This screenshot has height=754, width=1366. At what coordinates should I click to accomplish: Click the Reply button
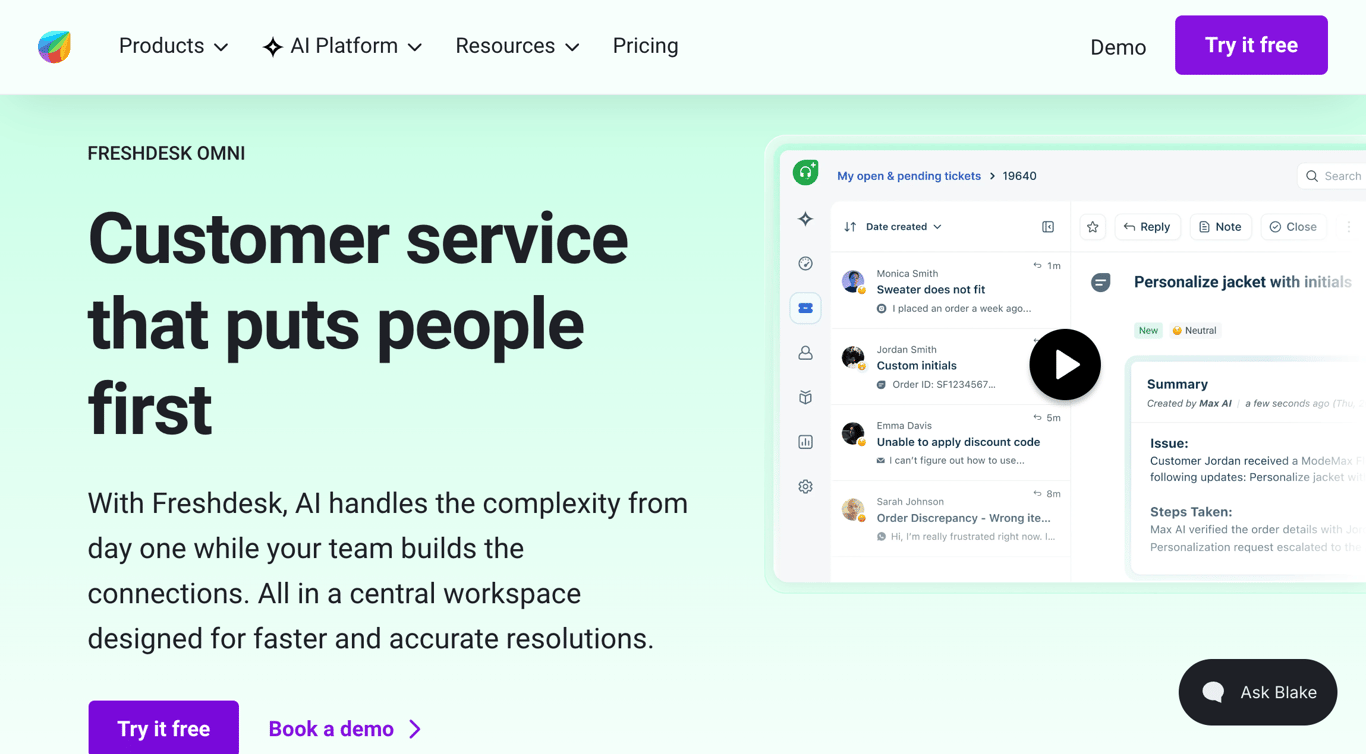pyautogui.click(x=1147, y=227)
